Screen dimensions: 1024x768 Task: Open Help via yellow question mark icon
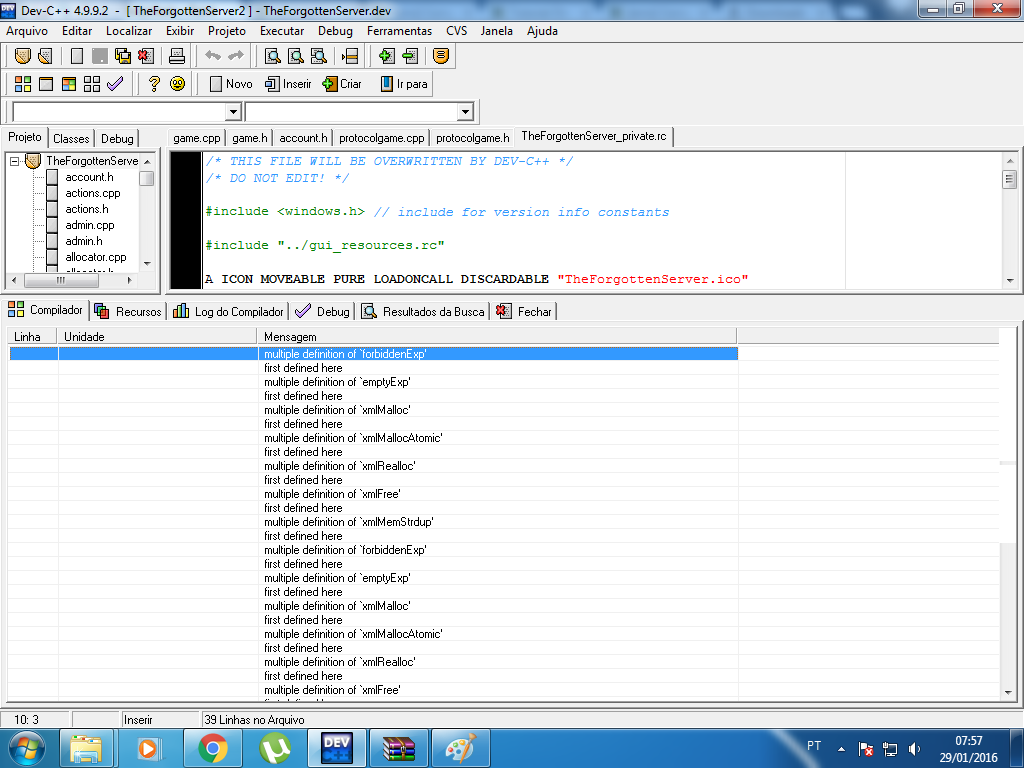pyautogui.click(x=154, y=84)
